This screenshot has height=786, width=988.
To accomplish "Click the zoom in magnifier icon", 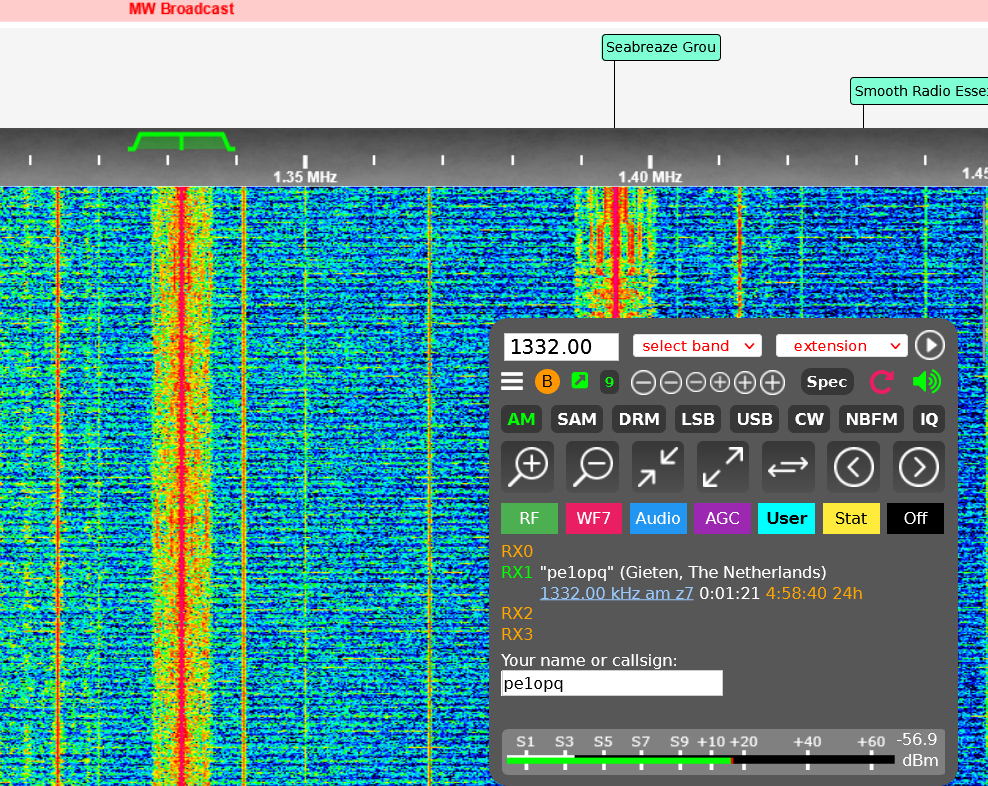I will [x=528, y=466].
